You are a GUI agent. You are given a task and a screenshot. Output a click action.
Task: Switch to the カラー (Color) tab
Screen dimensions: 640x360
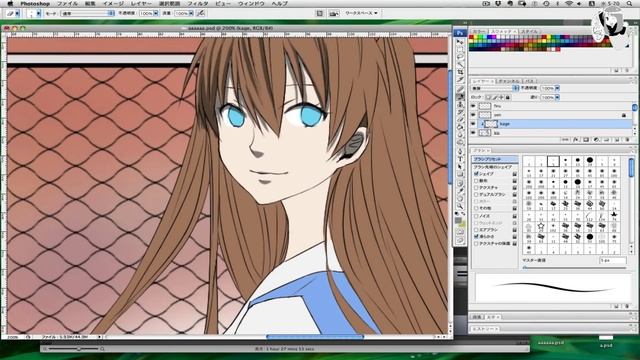click(479, 31)
